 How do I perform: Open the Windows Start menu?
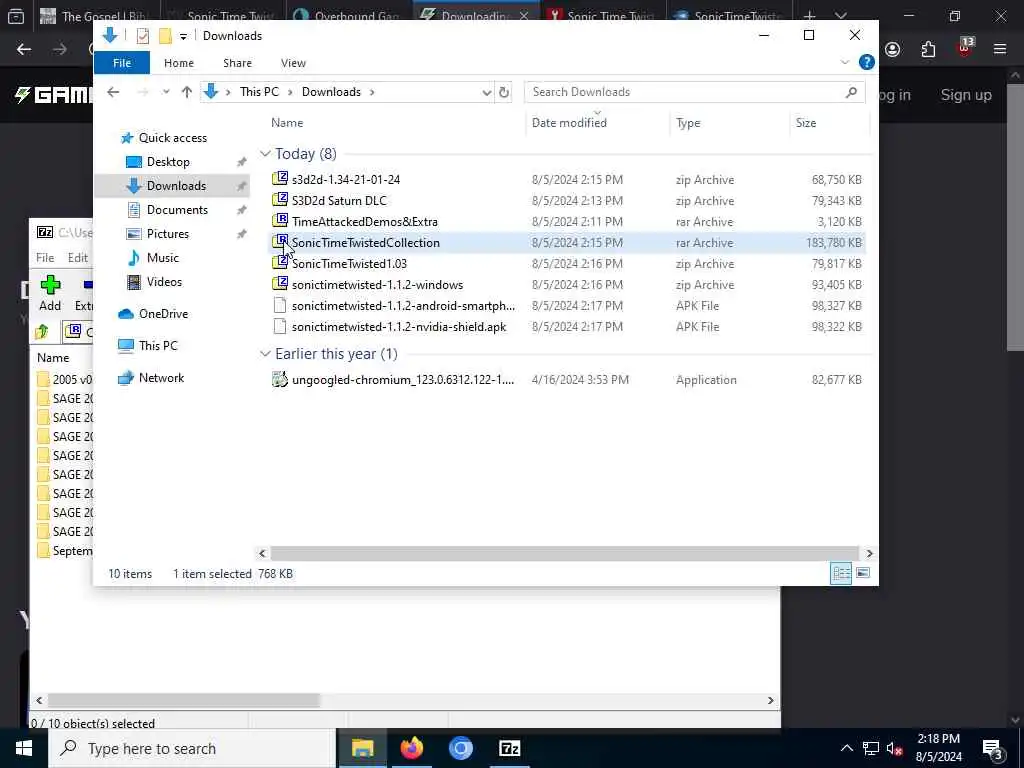tap(24, 748)
